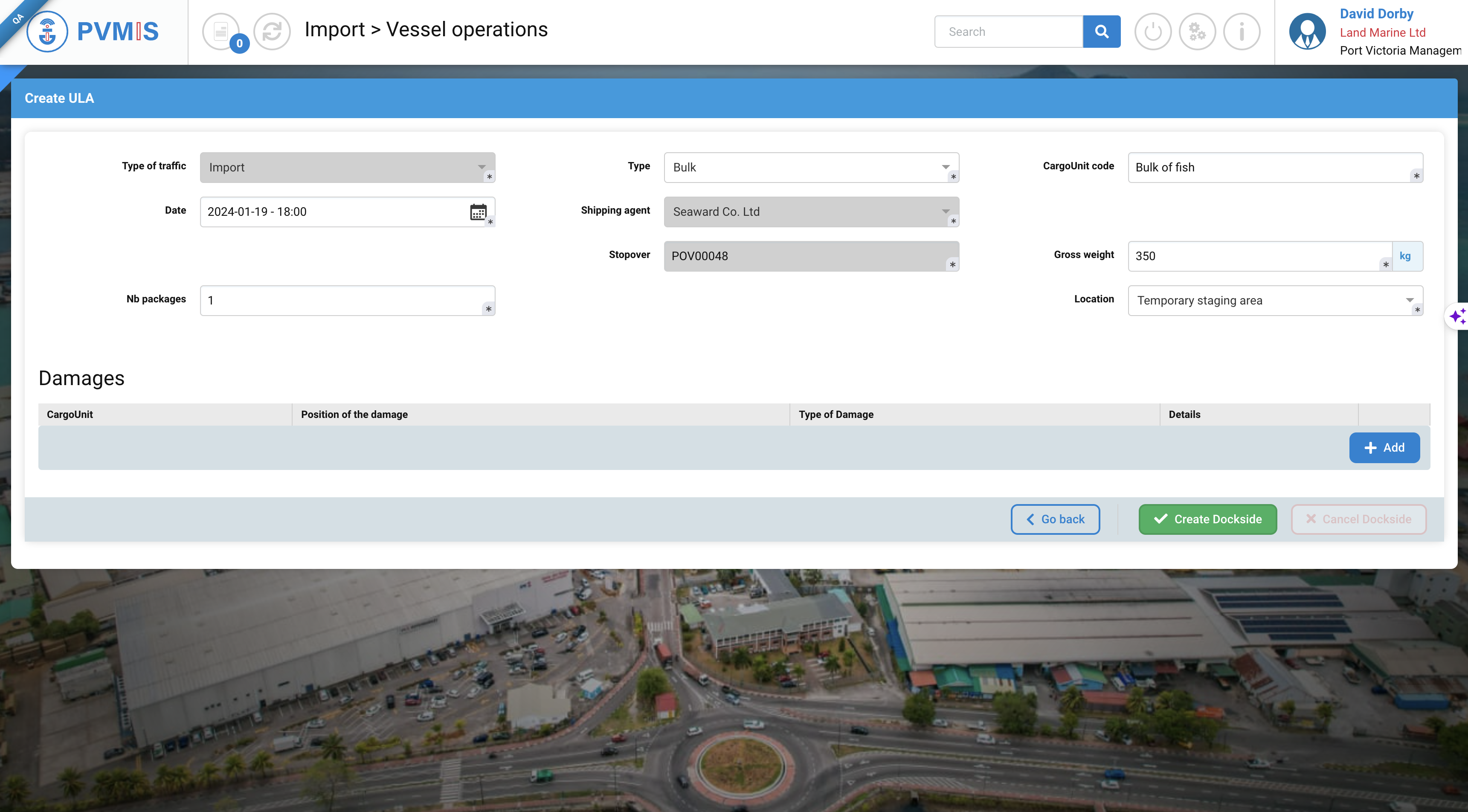Image resolution: width=1468 pixels, height=812 pixels.
Task: Click the Go back button
Action: point(1055,519)
